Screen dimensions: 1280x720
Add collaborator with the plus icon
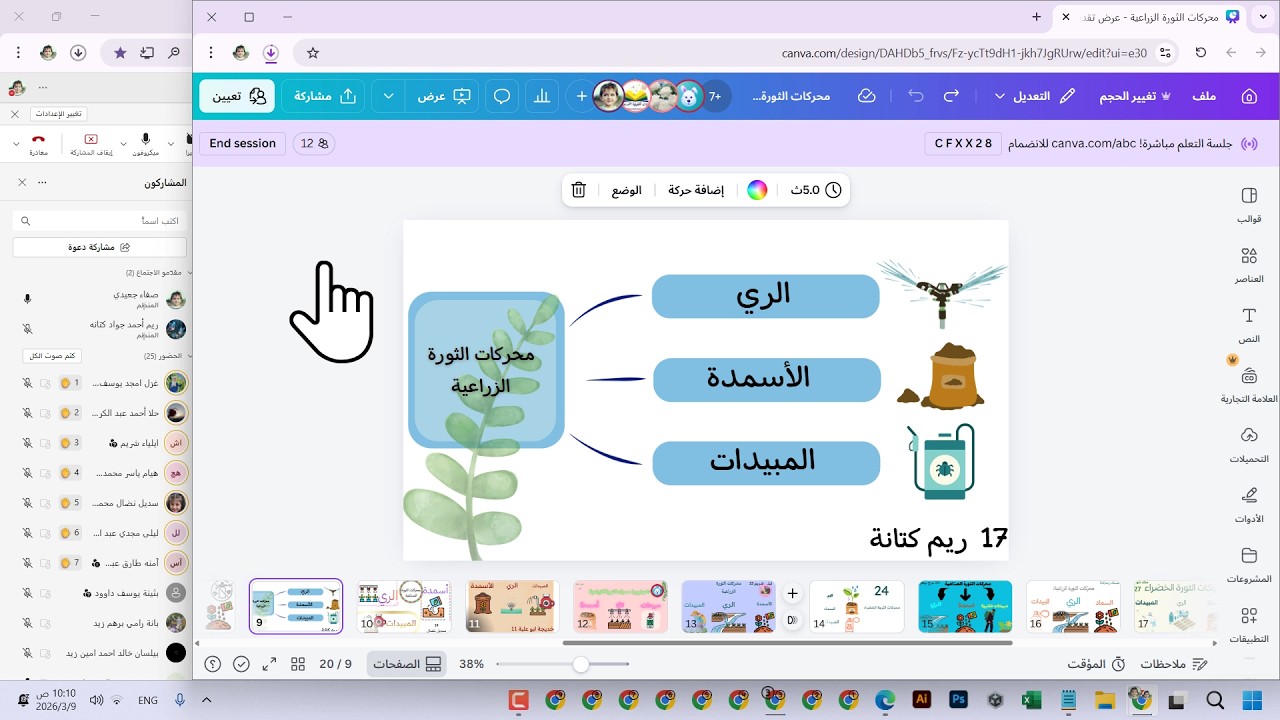point(581,96)
